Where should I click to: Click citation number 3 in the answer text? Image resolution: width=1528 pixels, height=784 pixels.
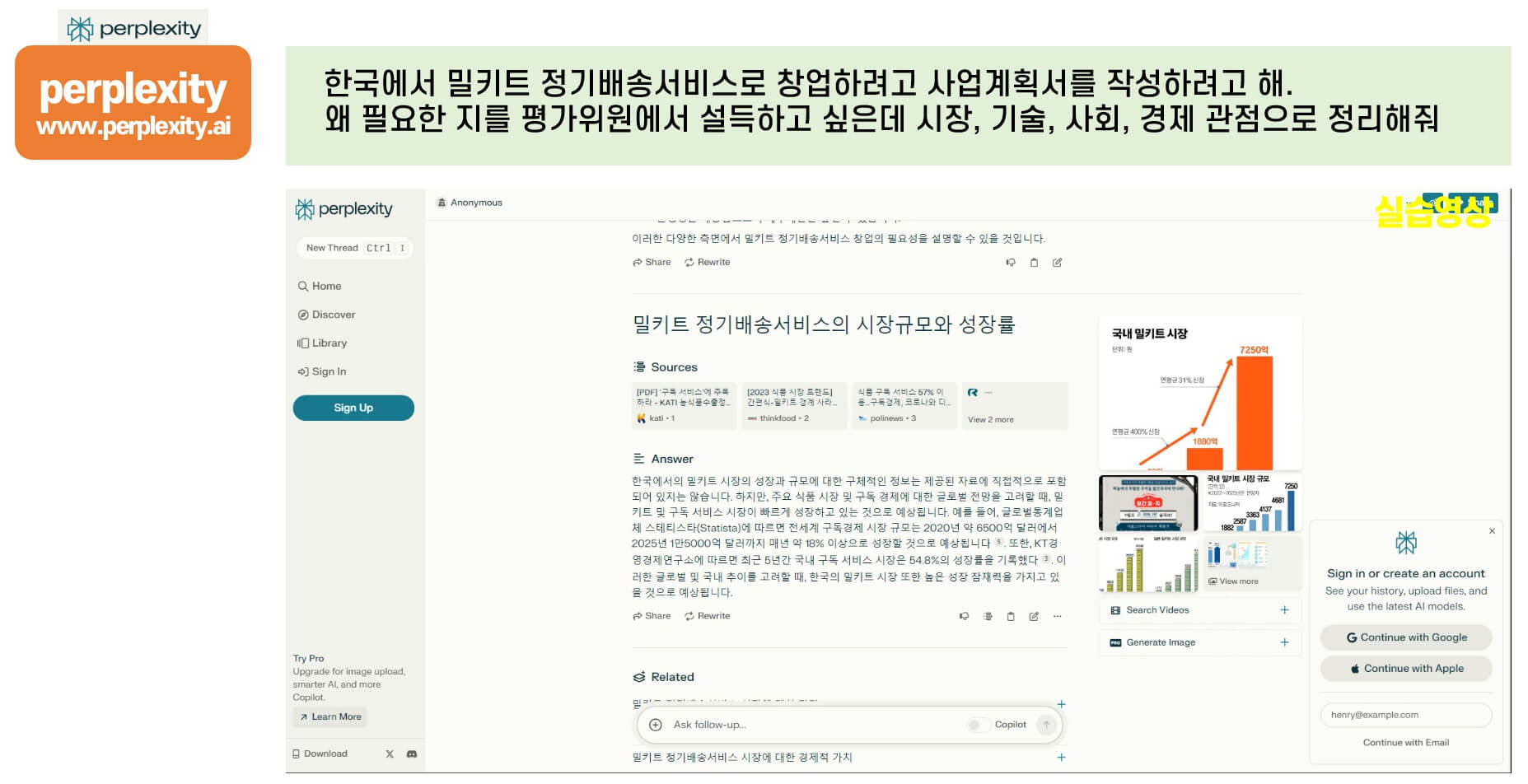(x=1046, y=559)
